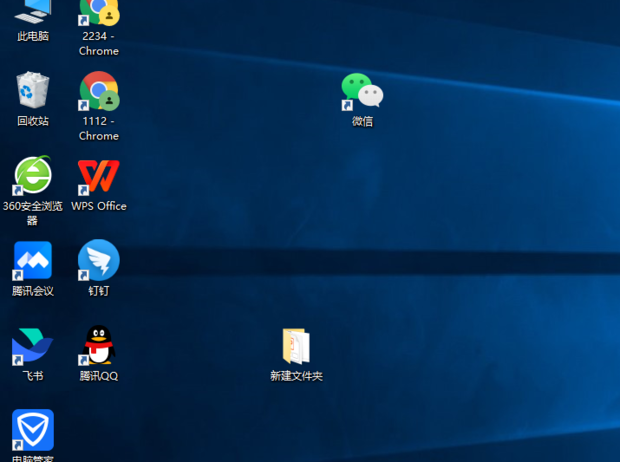Screen dimensions: 620x462
Task: Click the "此电脑" label text
Action: click(x=33, y=36)
